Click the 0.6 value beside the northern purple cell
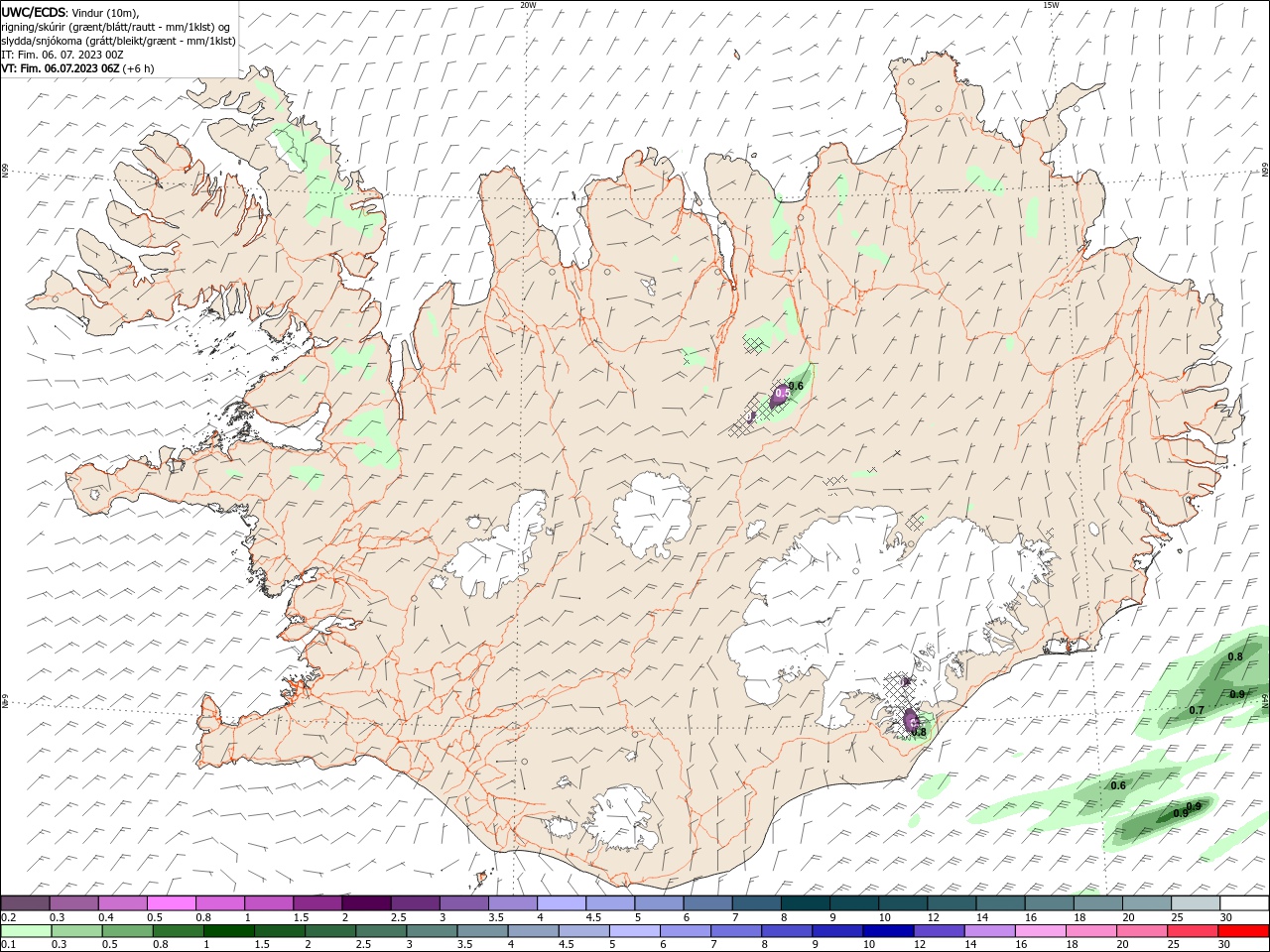1270x952 pixels. tap(796, 385)
